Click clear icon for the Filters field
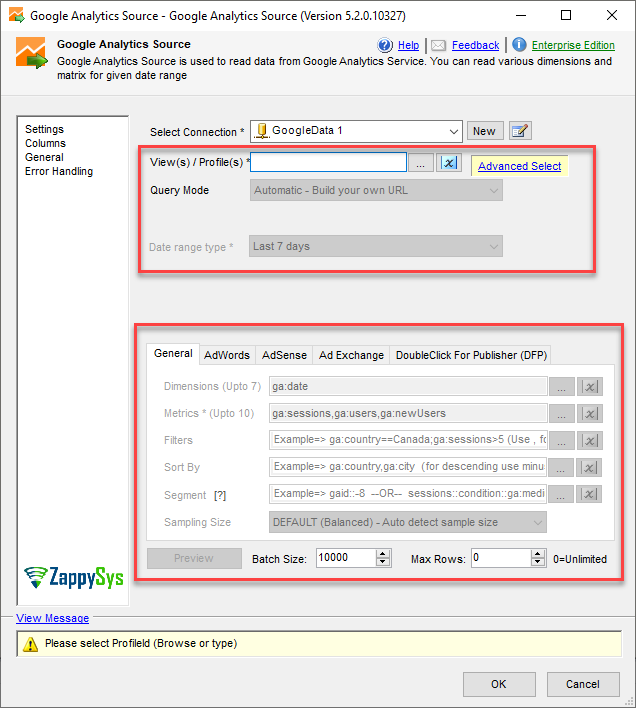 click(590, 441)
